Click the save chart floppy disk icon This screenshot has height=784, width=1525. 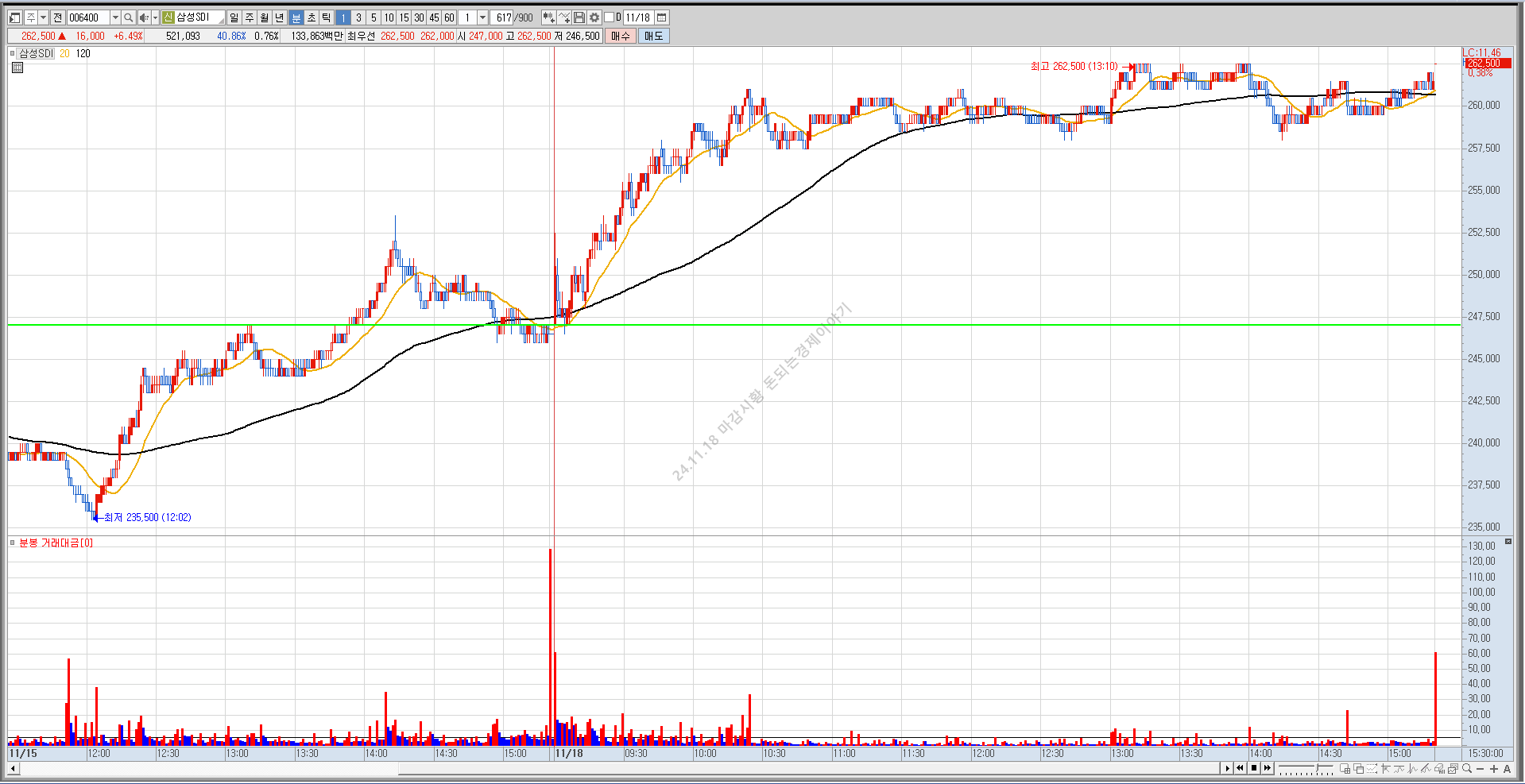pyautogui.click(x=579, y=17)
